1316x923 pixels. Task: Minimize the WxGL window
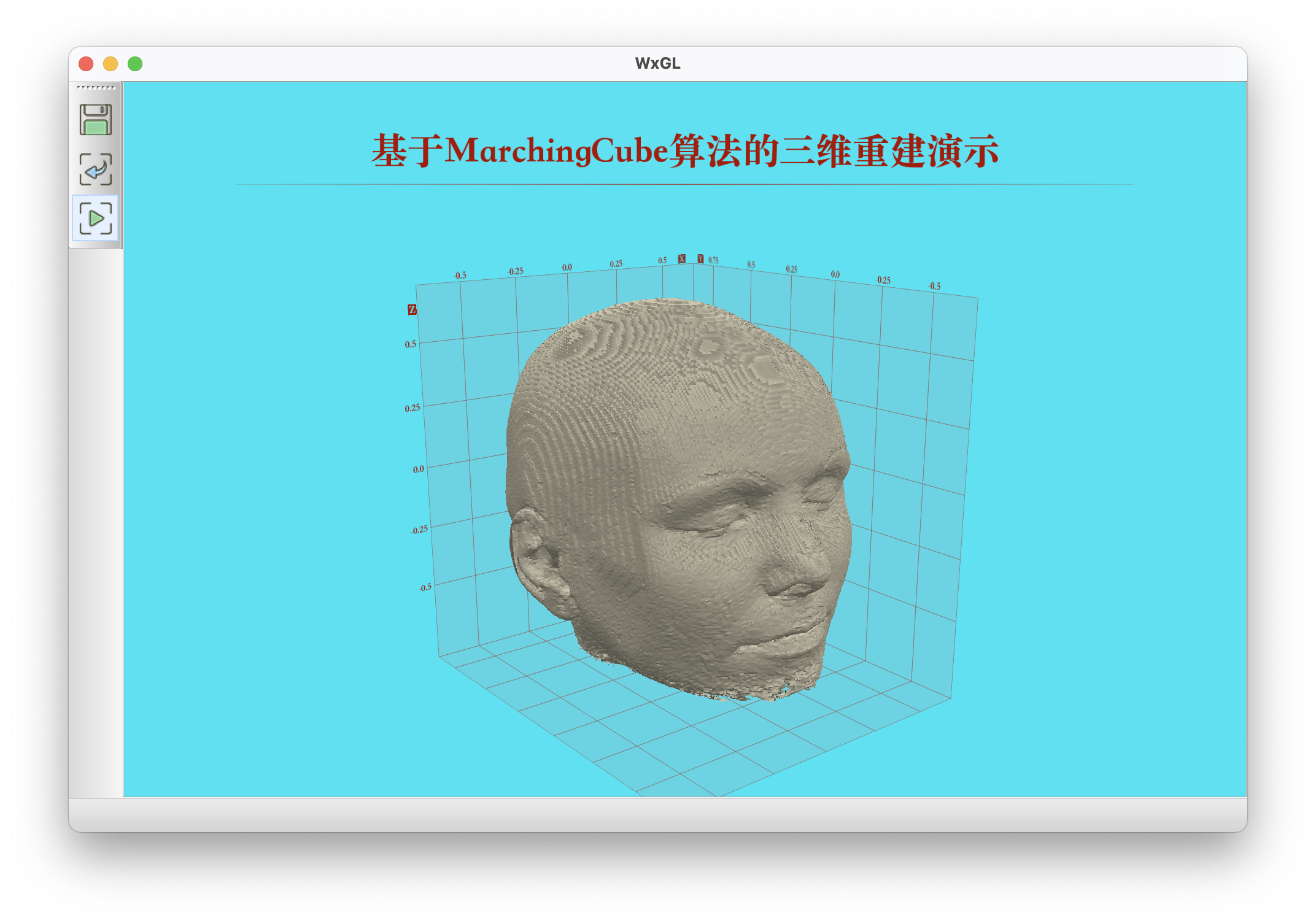coord(110,64)
